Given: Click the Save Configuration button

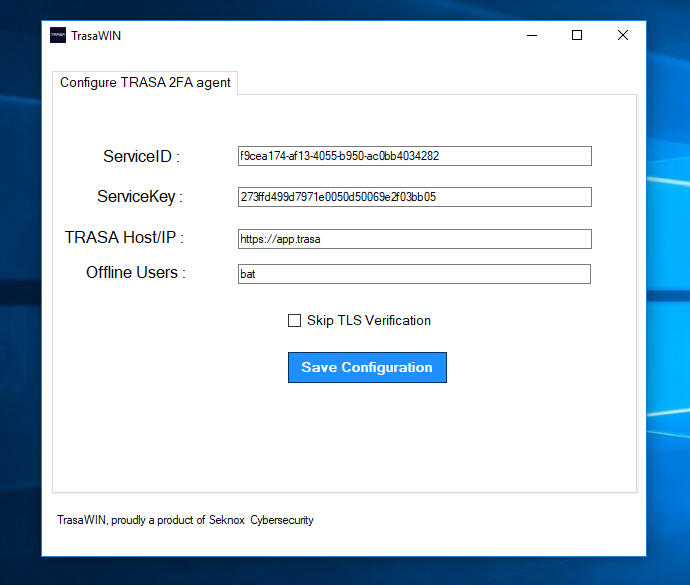Looking at the screenshot, I should pos(367,368).
